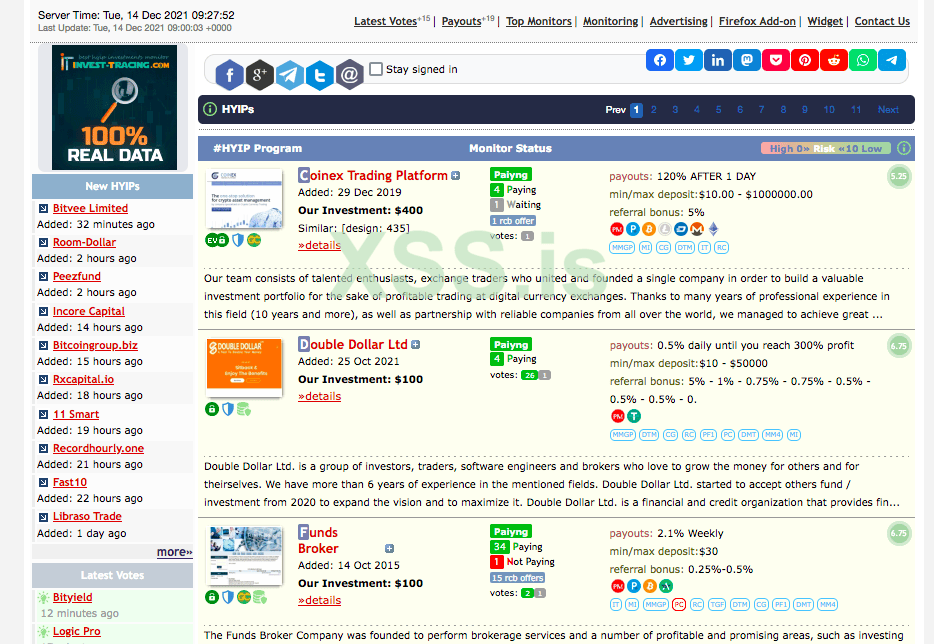Click the info icon next to Risk legend
934x644 pixels.
pyautogui.click(x=904, y=148)
